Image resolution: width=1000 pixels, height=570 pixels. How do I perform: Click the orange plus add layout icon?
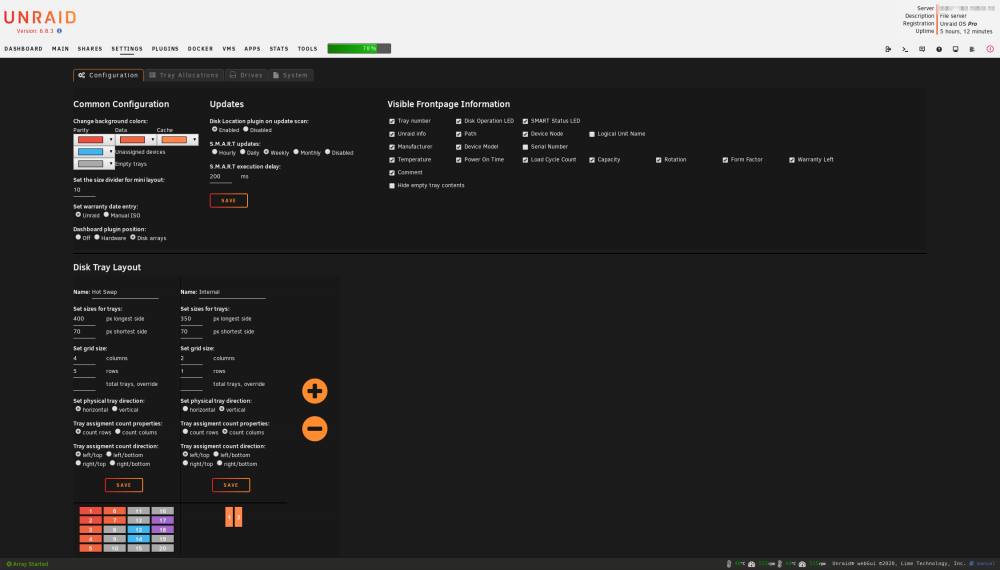point(314,391)
